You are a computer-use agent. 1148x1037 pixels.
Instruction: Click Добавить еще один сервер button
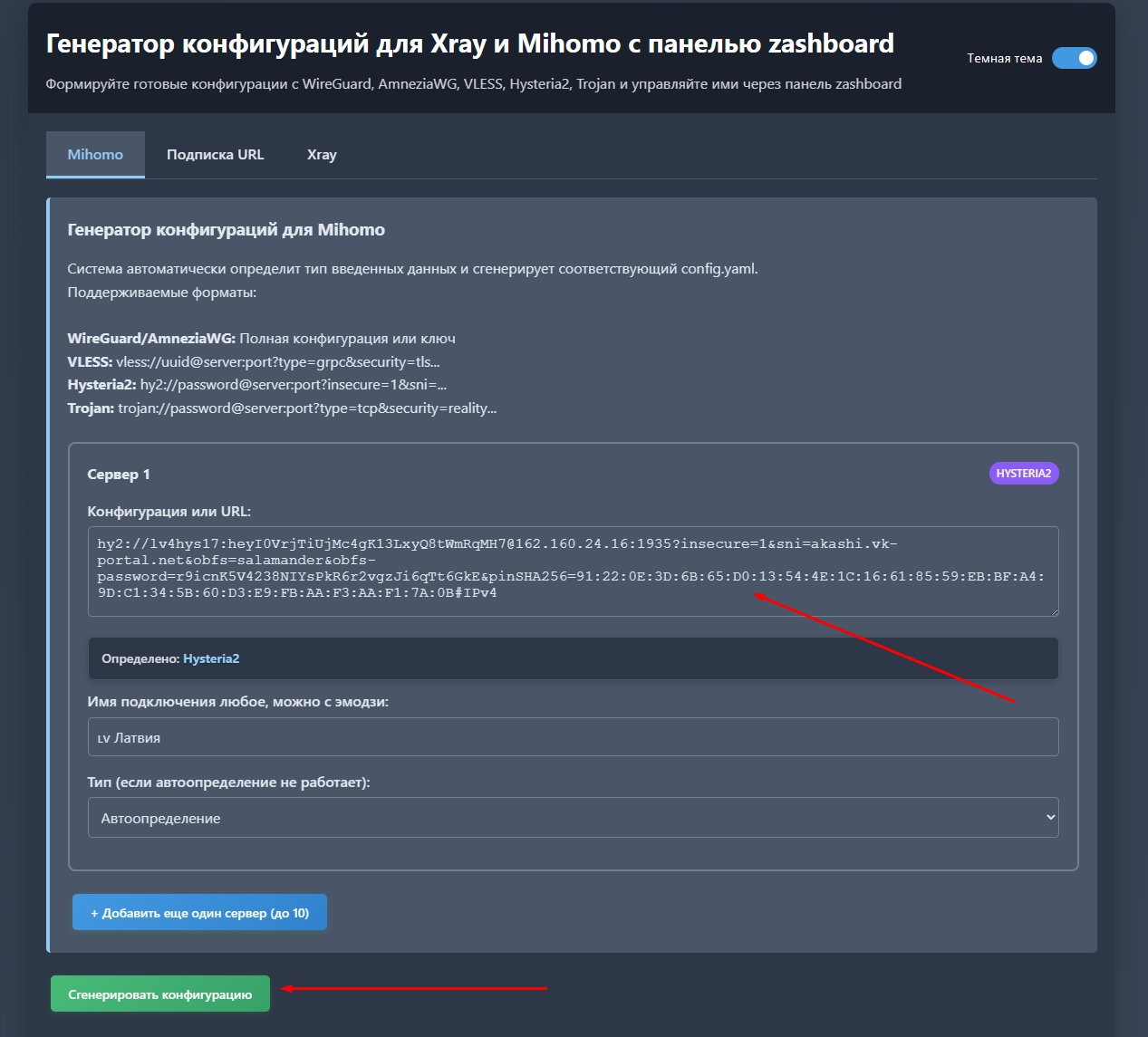click(198, 912)
